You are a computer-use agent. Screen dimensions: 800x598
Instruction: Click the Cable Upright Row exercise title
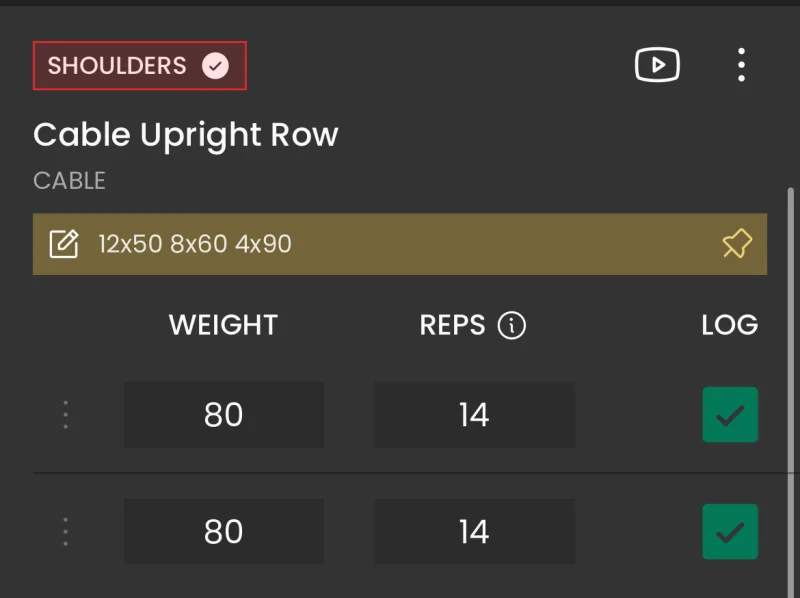coord(186,135)
